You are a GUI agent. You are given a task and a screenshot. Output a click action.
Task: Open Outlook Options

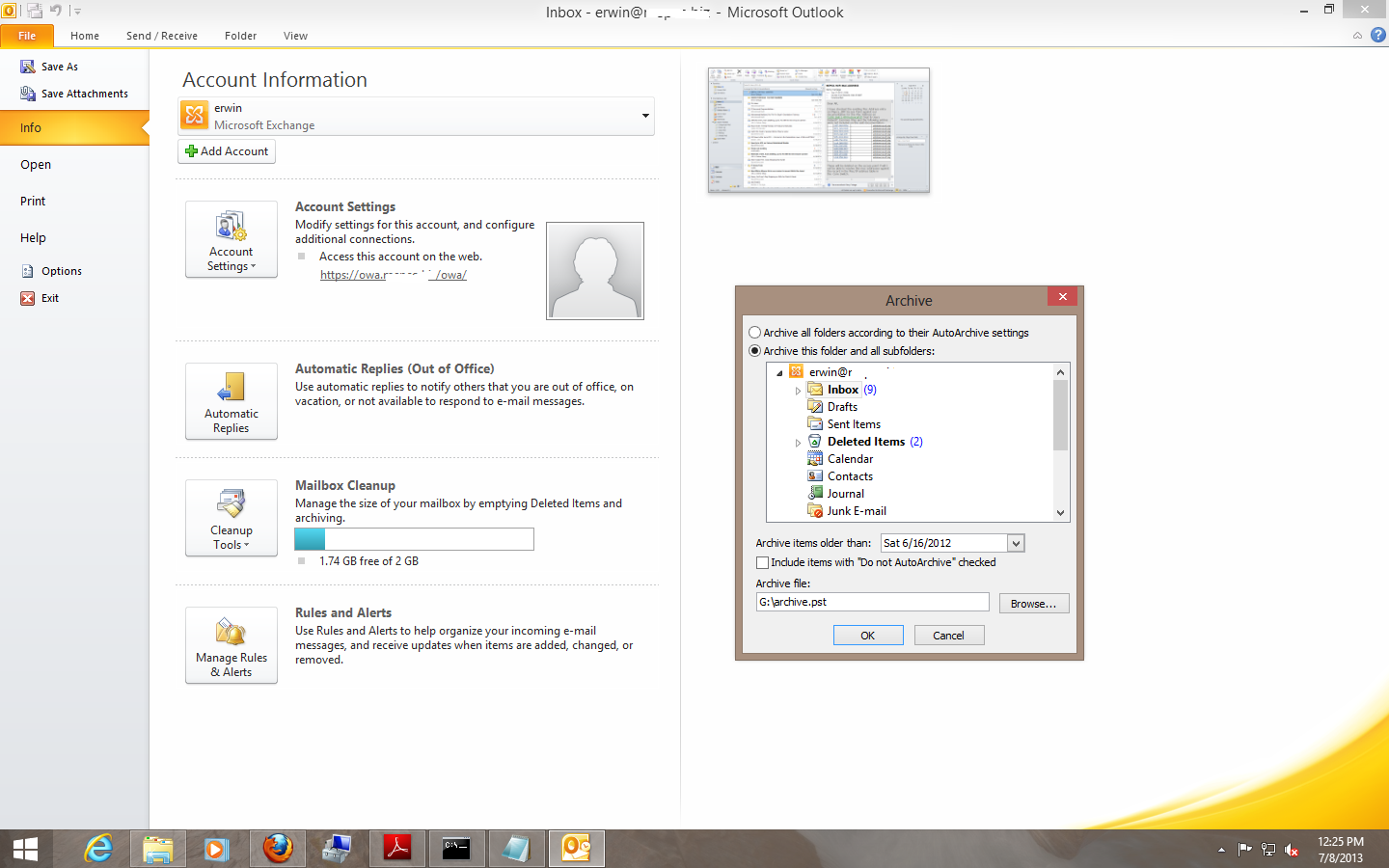coord(51,271)
